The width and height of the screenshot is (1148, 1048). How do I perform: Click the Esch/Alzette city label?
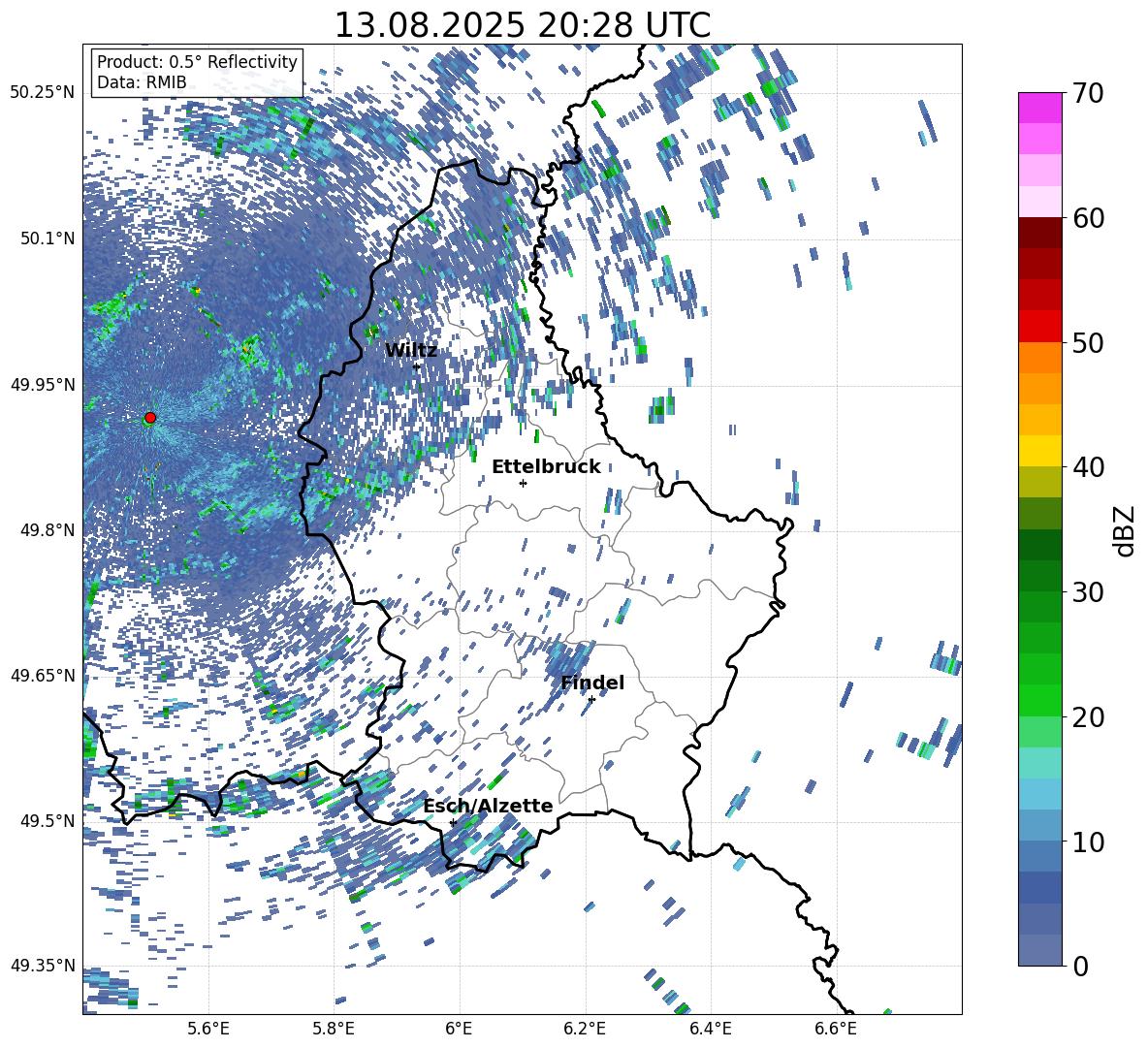click(x=488, y=806)
